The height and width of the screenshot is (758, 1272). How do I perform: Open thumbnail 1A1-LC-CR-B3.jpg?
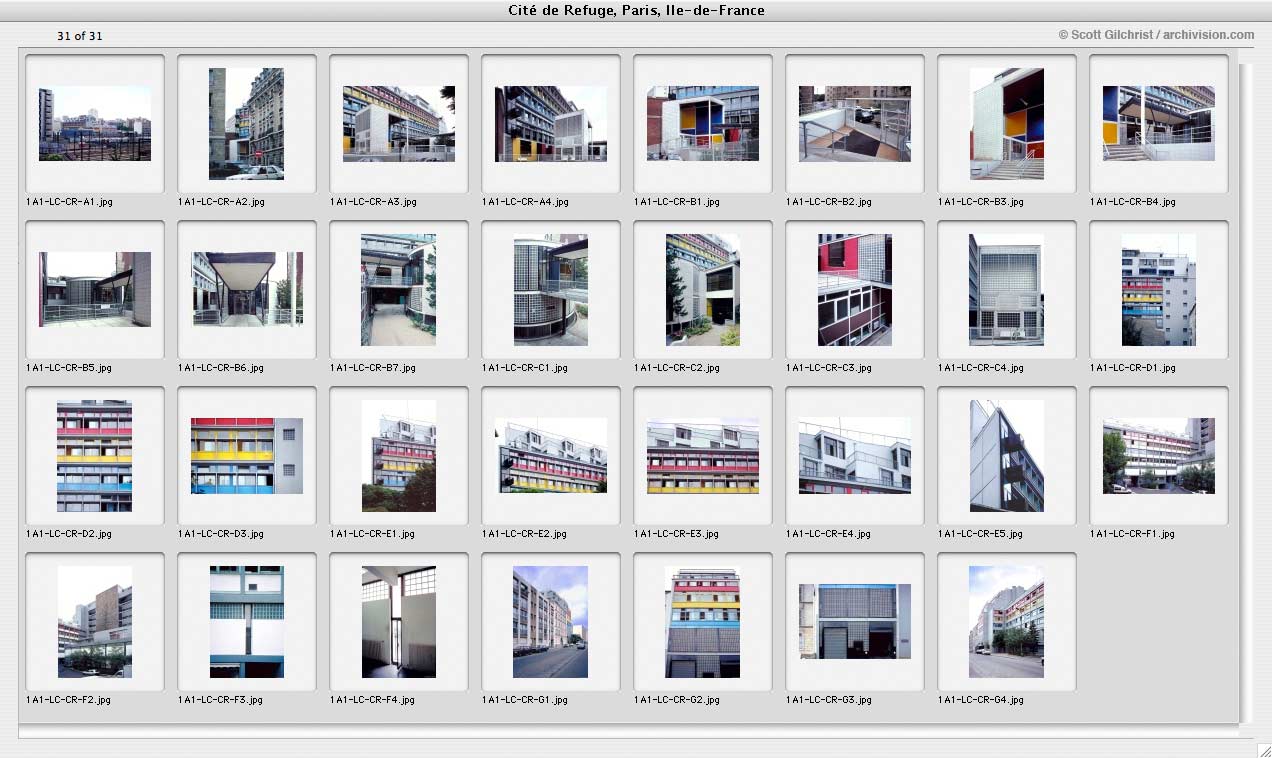[1007, 124]
